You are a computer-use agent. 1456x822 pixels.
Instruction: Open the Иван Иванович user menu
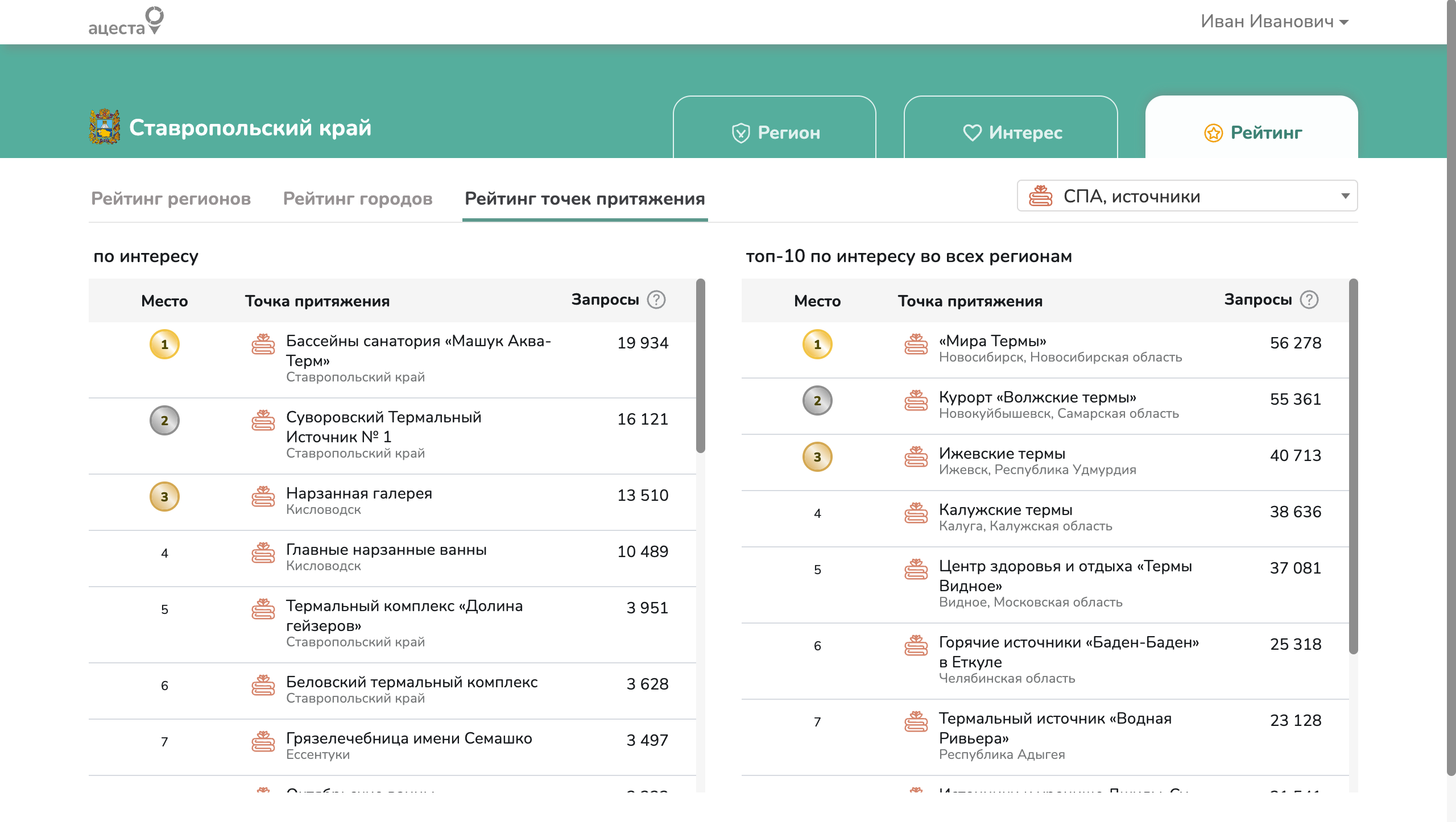1275,22
